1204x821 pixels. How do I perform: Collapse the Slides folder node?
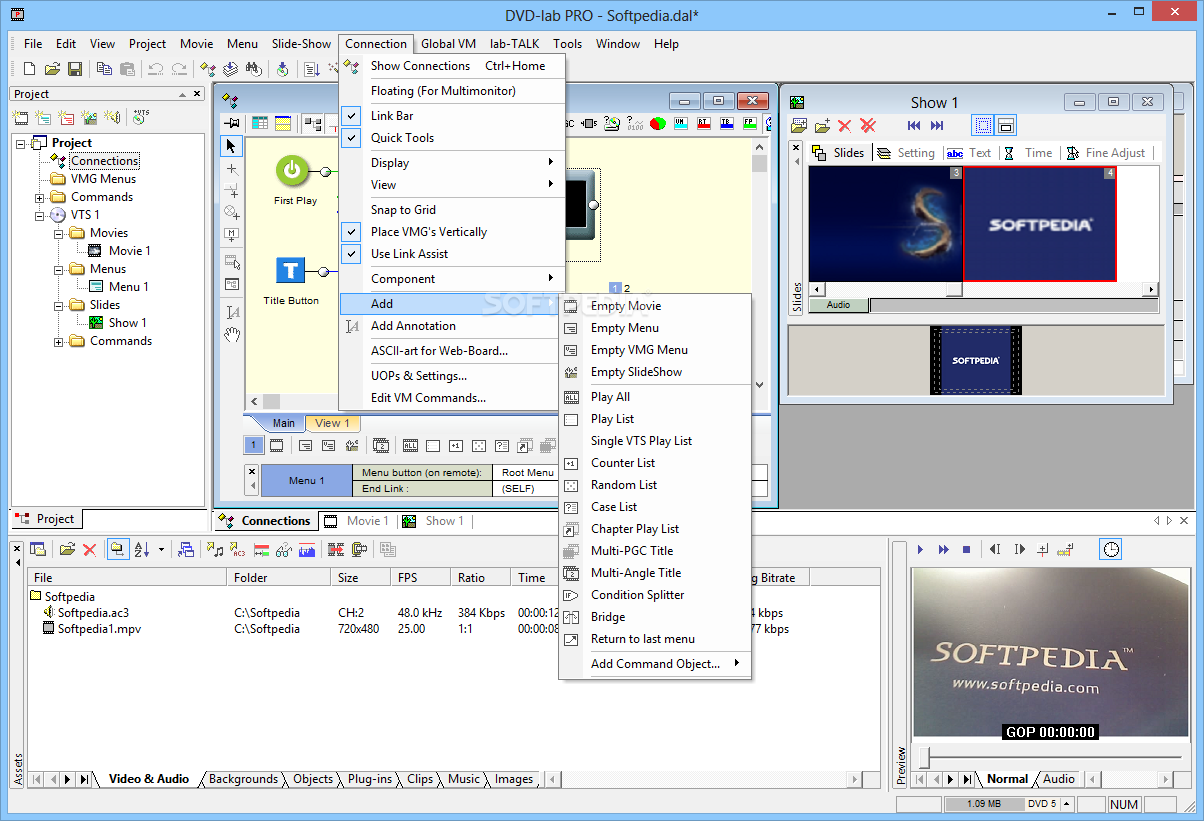coord(59,305)
